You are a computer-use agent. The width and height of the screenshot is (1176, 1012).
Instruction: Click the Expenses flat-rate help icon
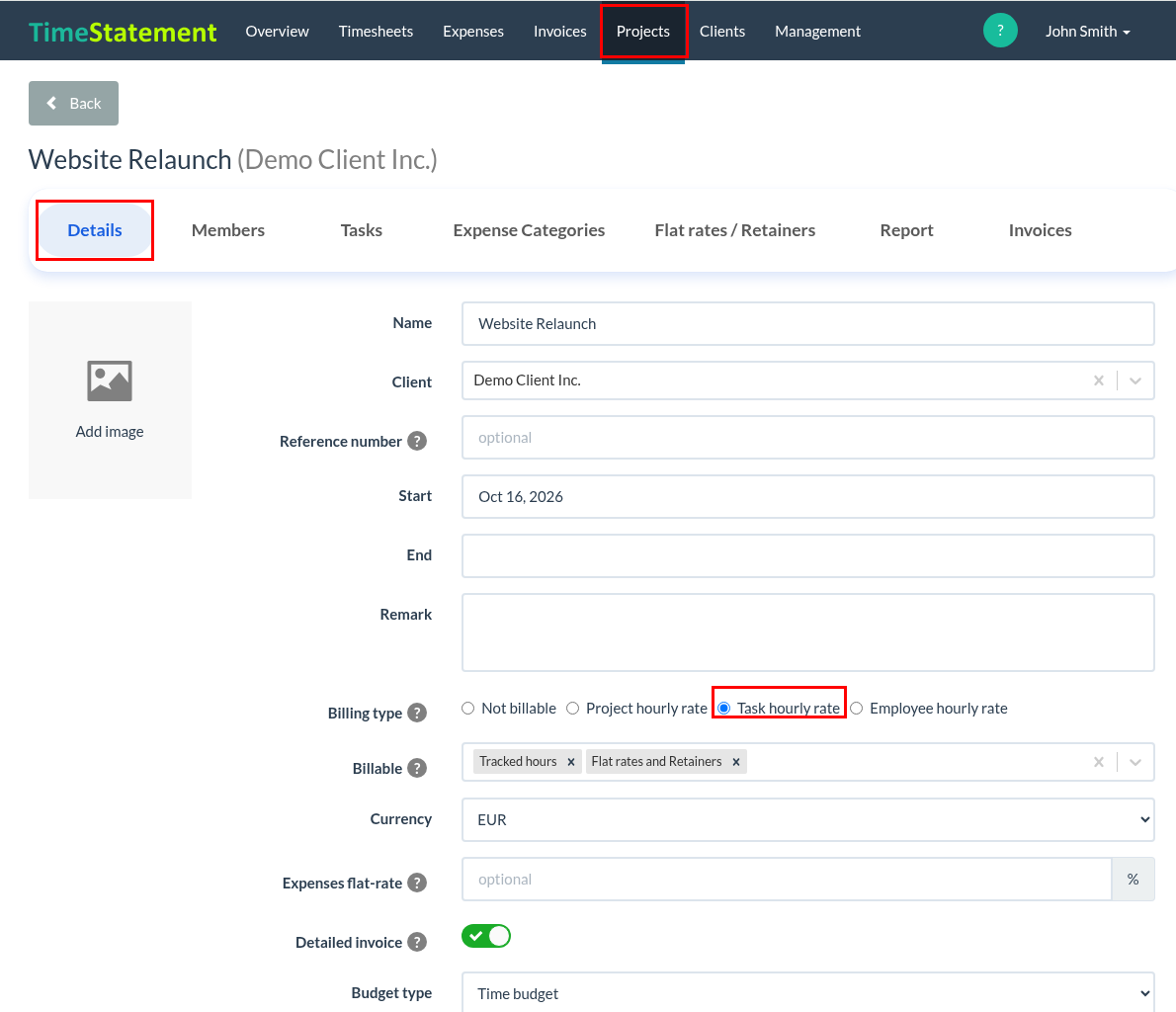tap(417, 883)
